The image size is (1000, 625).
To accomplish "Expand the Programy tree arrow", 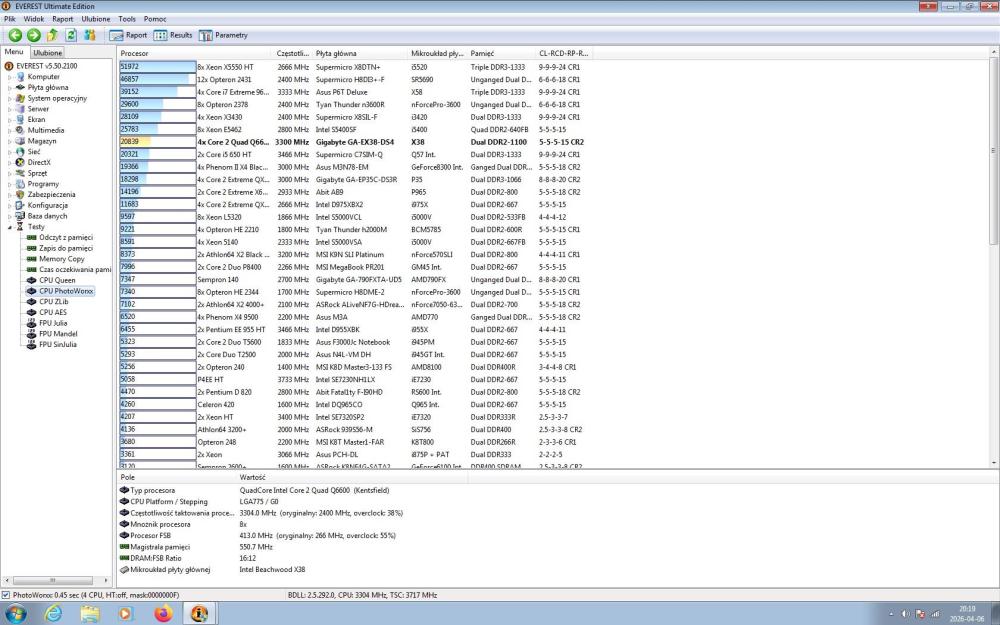I will click(x=10, y=184).
